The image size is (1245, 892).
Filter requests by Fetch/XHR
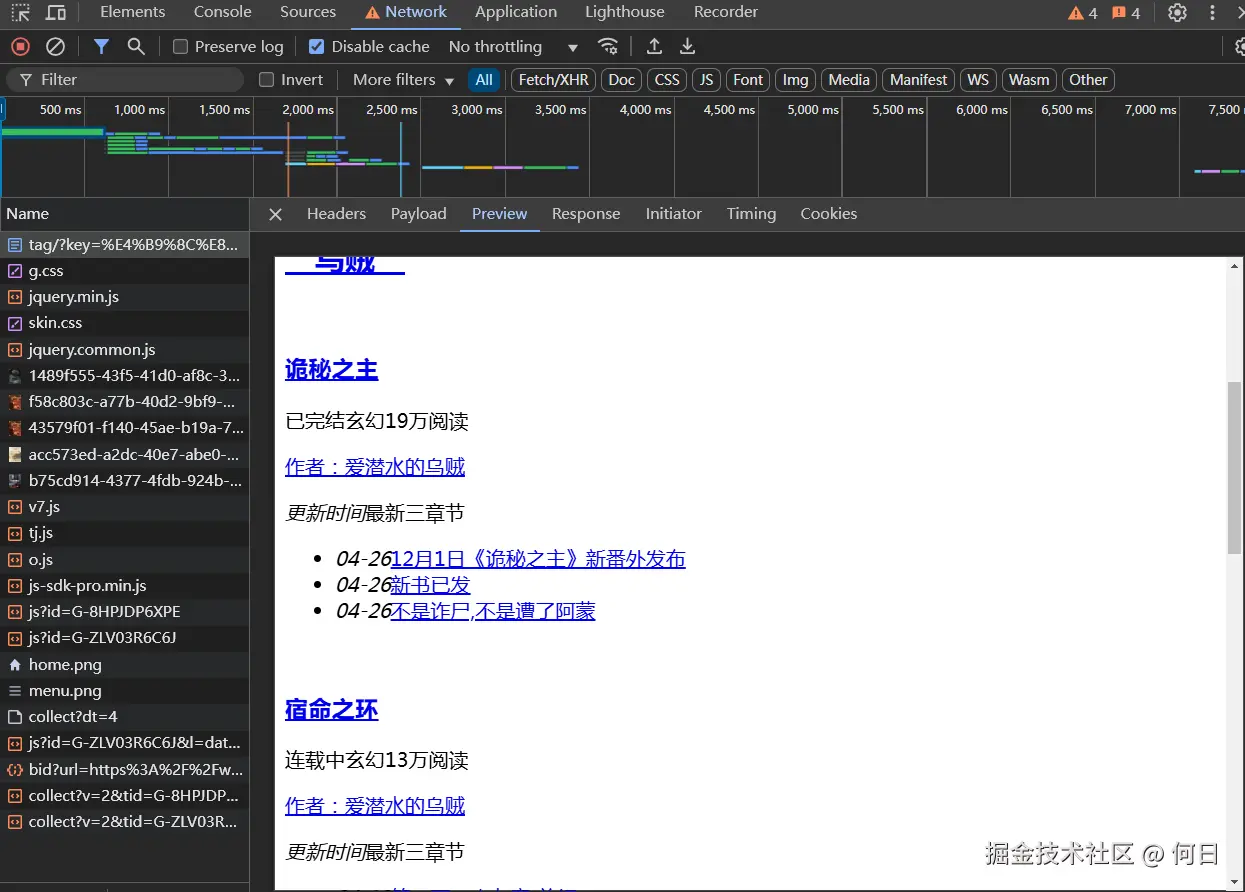554,80
